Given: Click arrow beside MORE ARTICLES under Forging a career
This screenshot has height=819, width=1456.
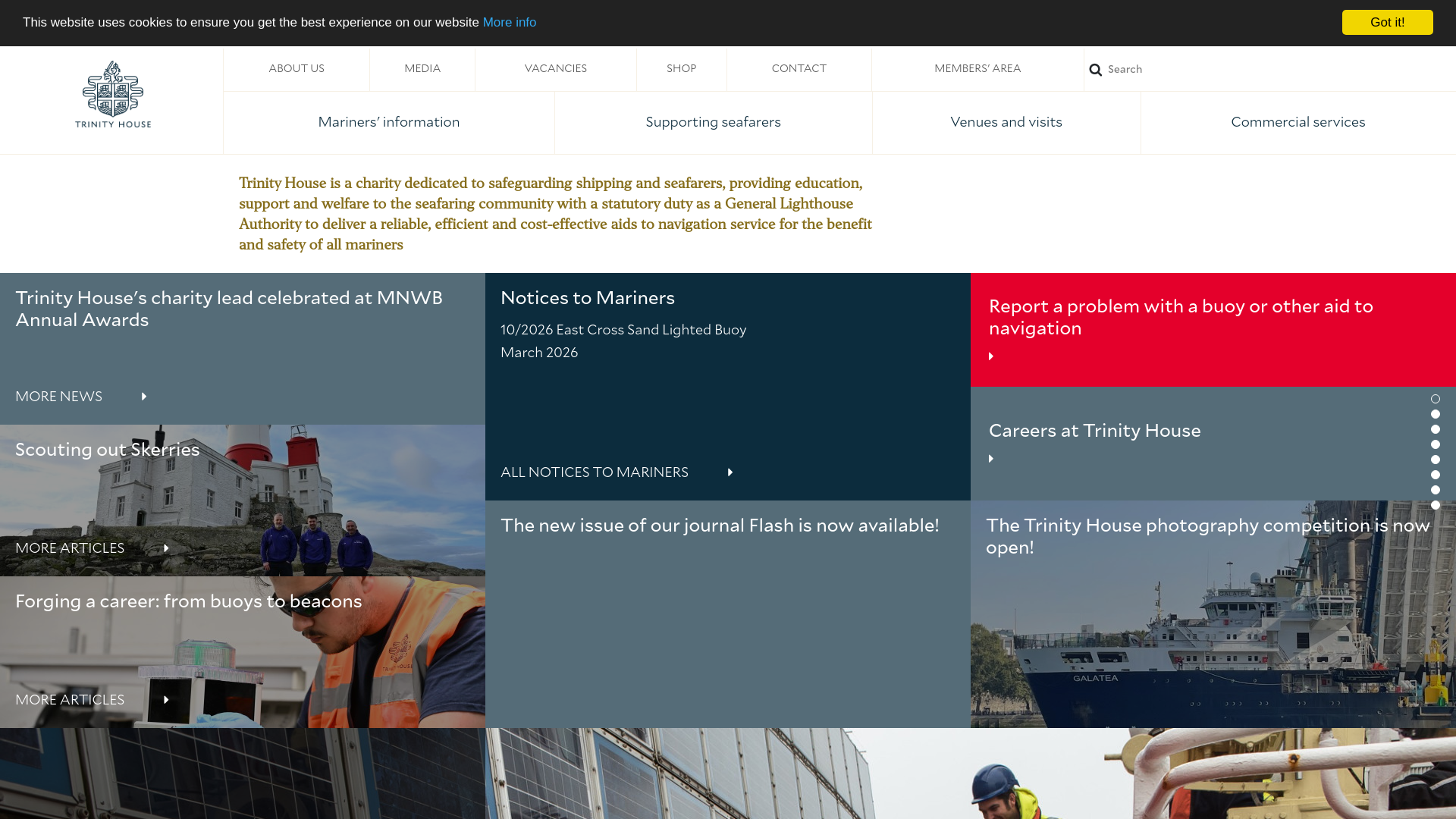Looking at the screenshot, I should coord(166,700).
